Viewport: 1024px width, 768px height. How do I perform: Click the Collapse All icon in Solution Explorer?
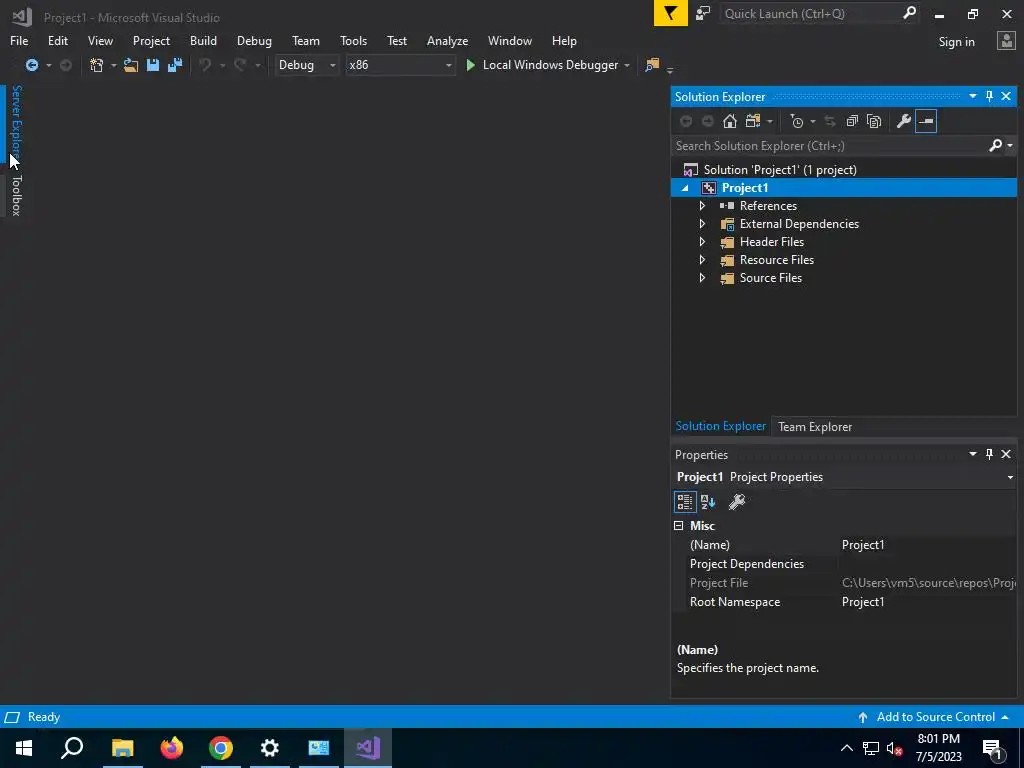[852, 121]
